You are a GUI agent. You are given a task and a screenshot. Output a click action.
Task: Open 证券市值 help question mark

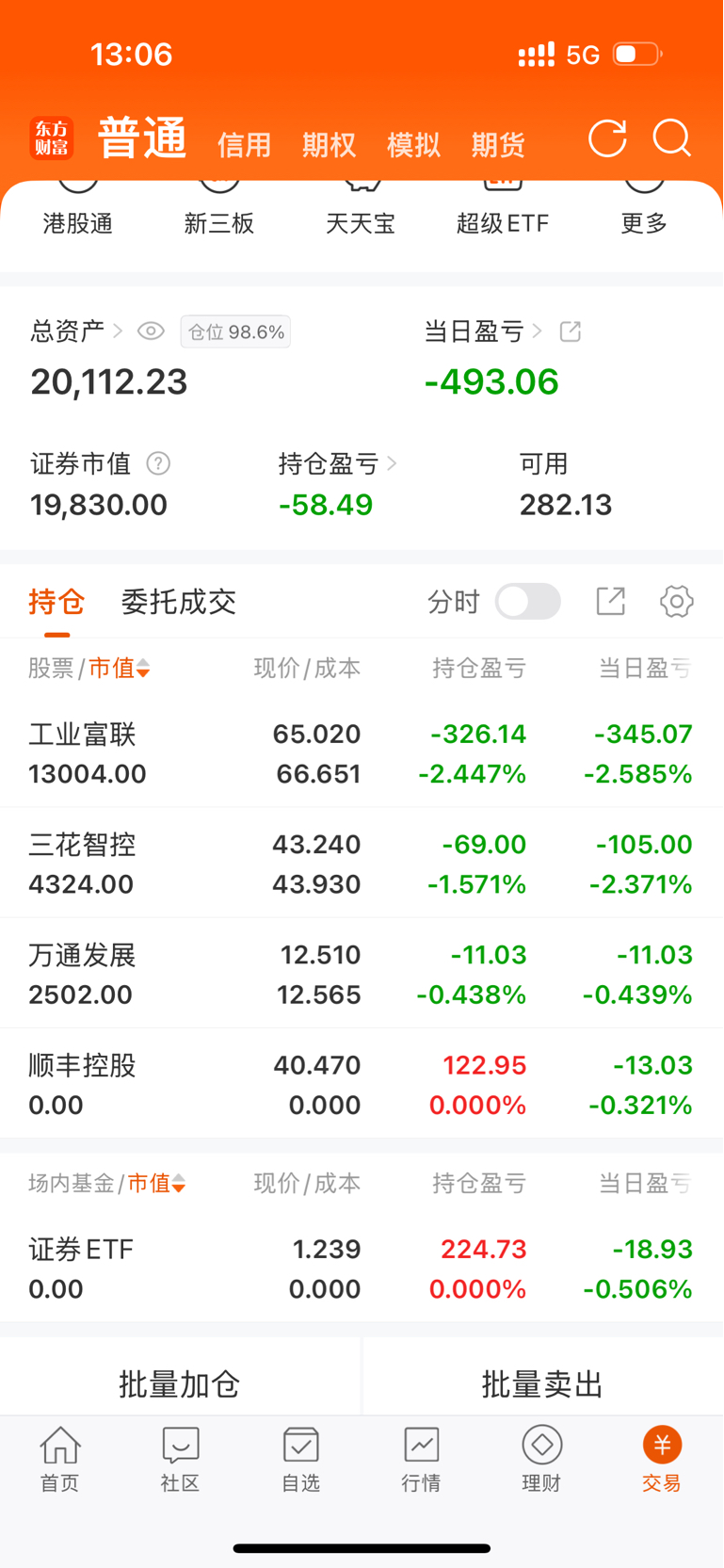pyautogui.click(x=158, y=463)
